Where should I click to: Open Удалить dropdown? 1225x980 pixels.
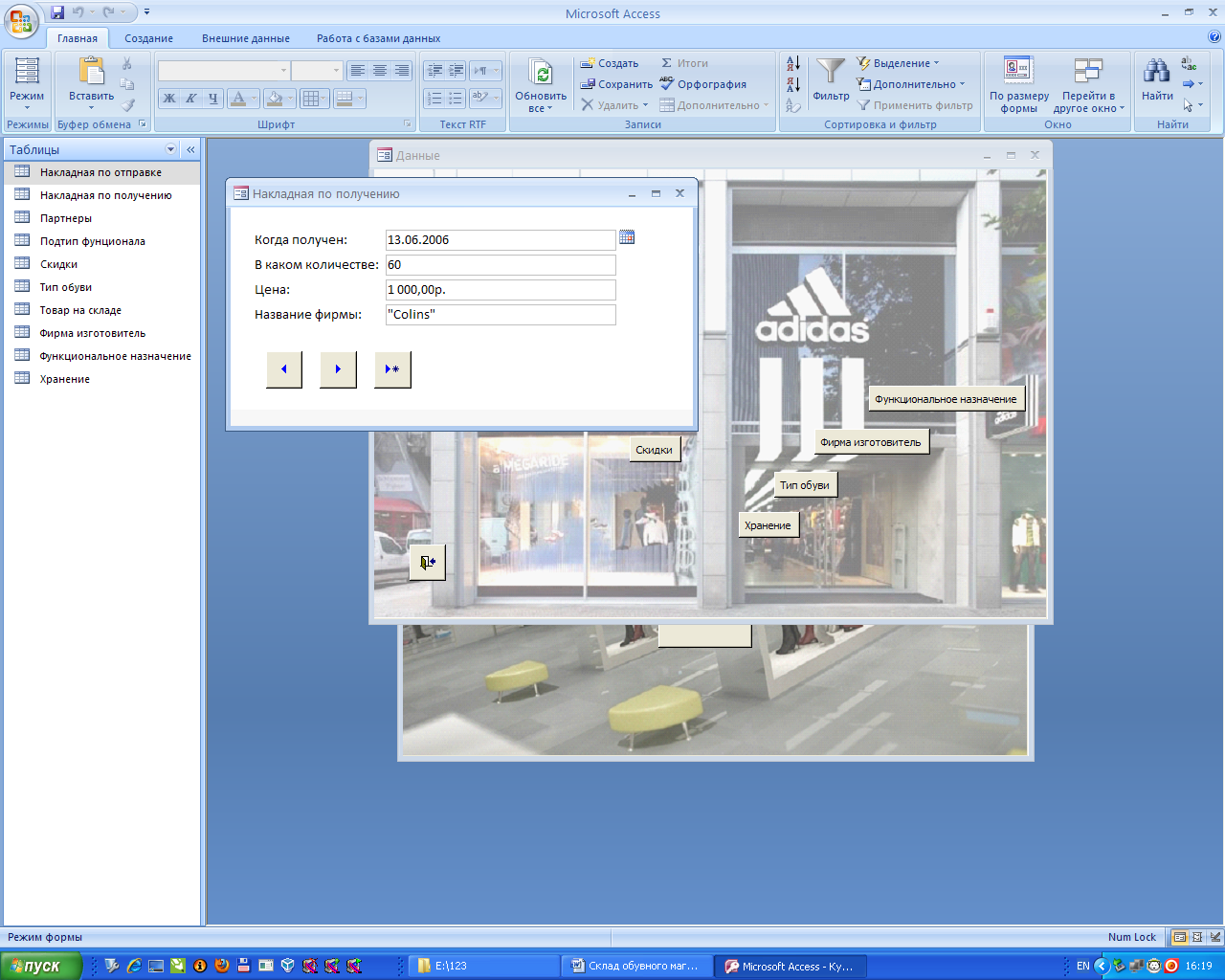coord(615,105)
